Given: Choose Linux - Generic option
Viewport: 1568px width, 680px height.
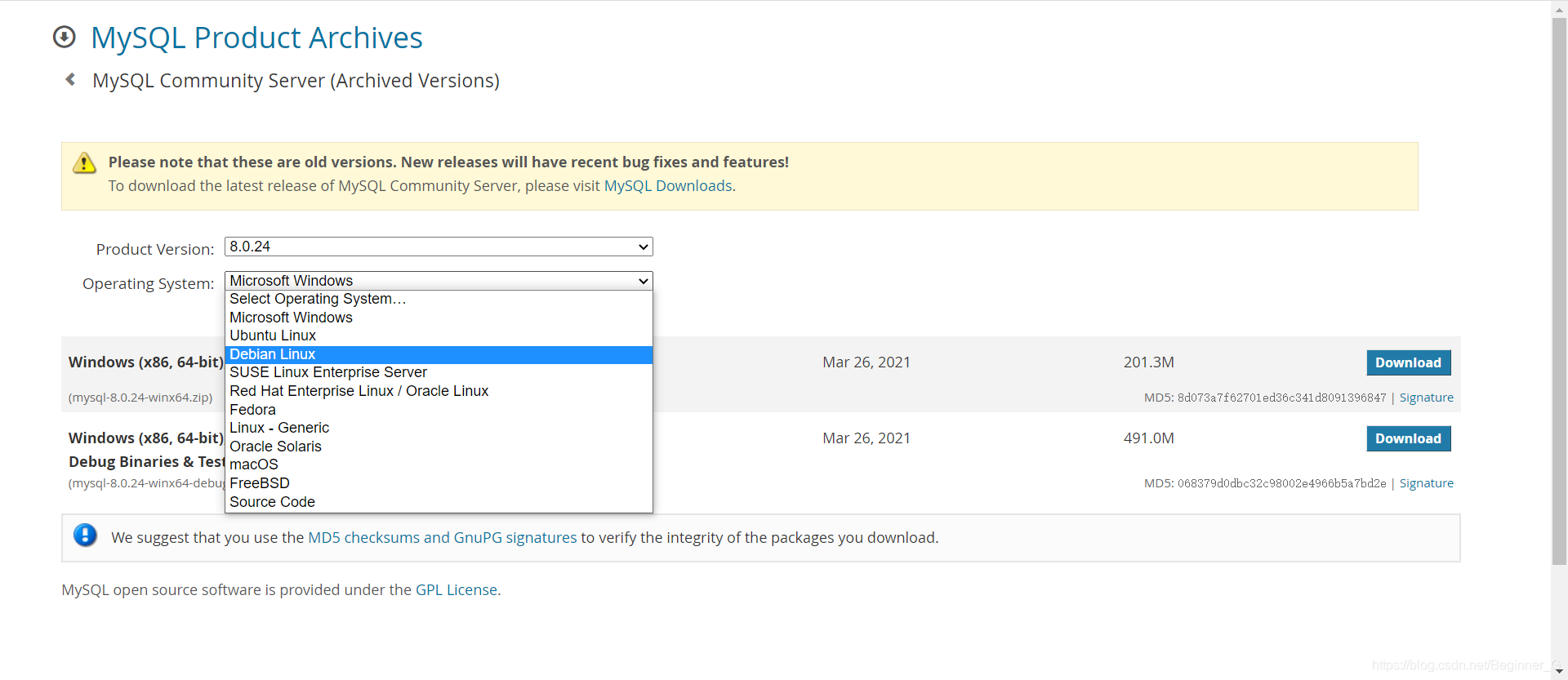Looking at the screenshot, I should (x=439, y=428).
